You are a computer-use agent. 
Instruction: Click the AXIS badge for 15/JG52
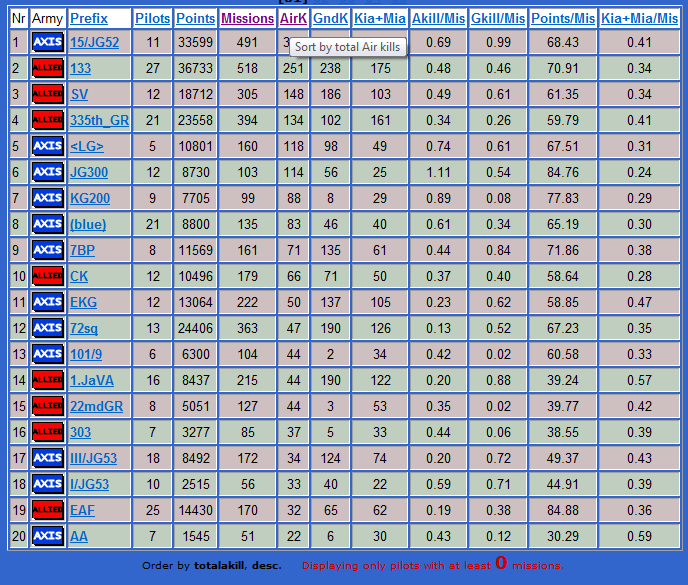[x=48, y=42]
